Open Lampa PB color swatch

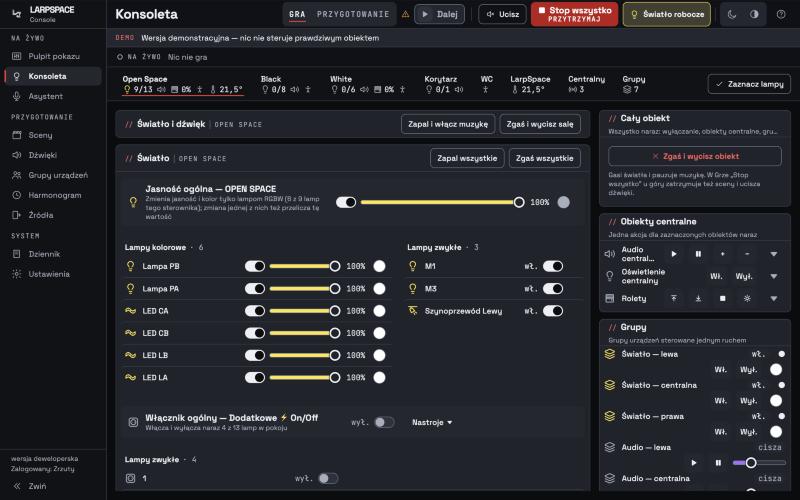[379, 266]
